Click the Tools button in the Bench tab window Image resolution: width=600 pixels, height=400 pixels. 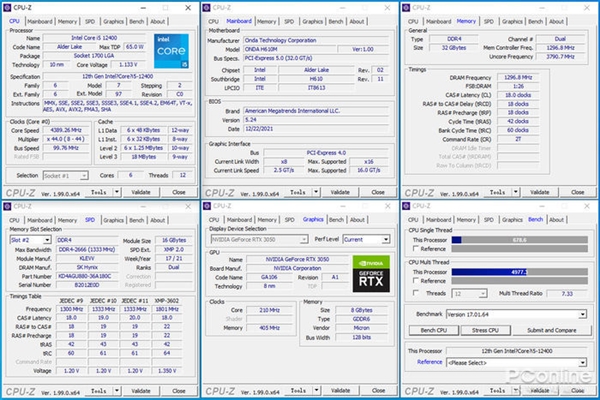point(497,390)
